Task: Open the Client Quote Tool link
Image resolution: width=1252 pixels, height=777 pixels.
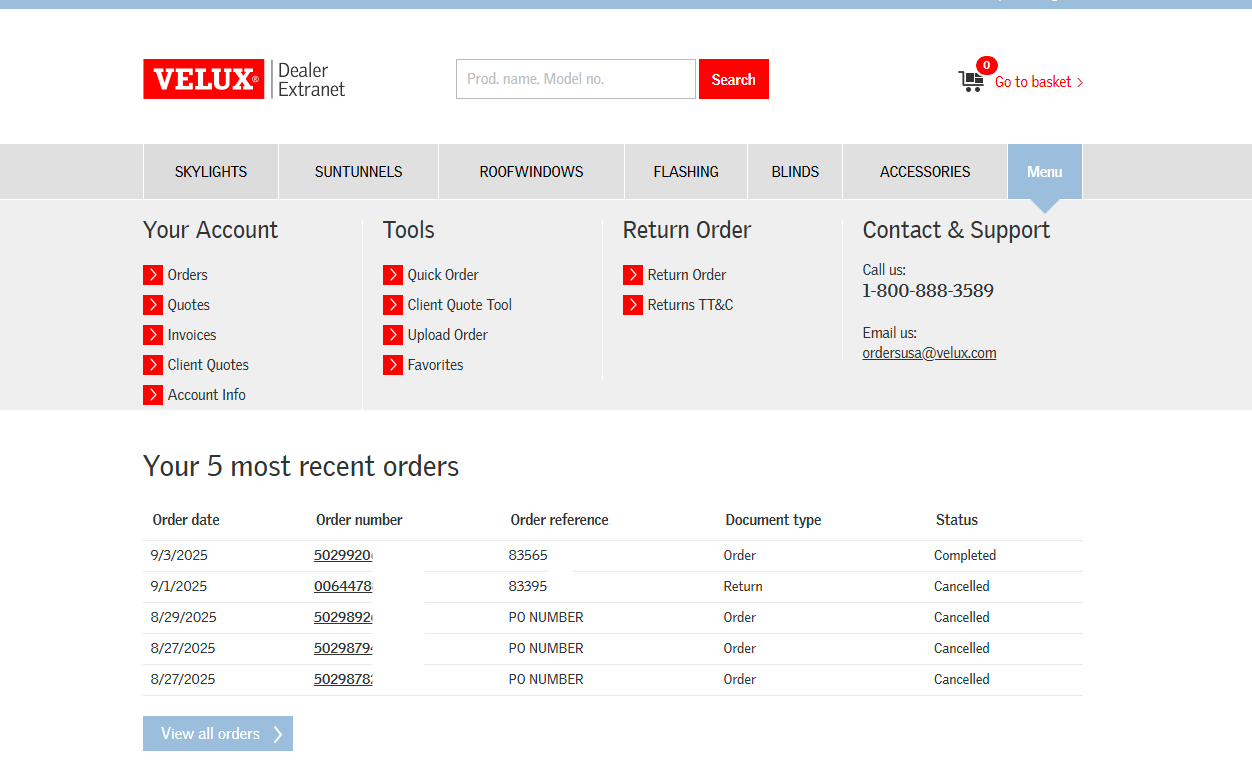Action: coord(459,305)
